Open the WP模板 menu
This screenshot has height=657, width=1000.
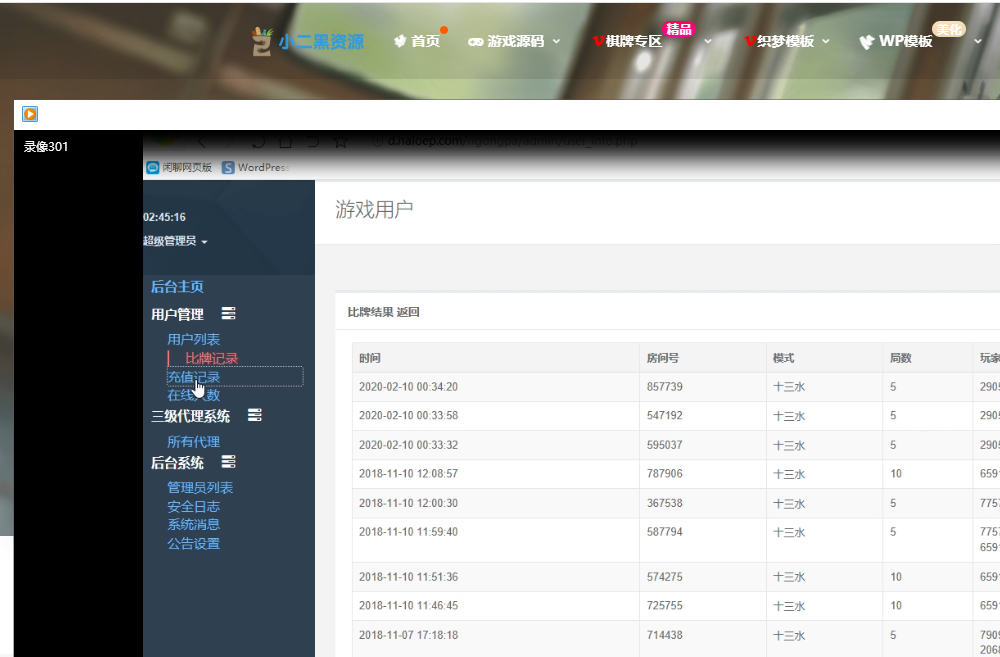(896, 41)
